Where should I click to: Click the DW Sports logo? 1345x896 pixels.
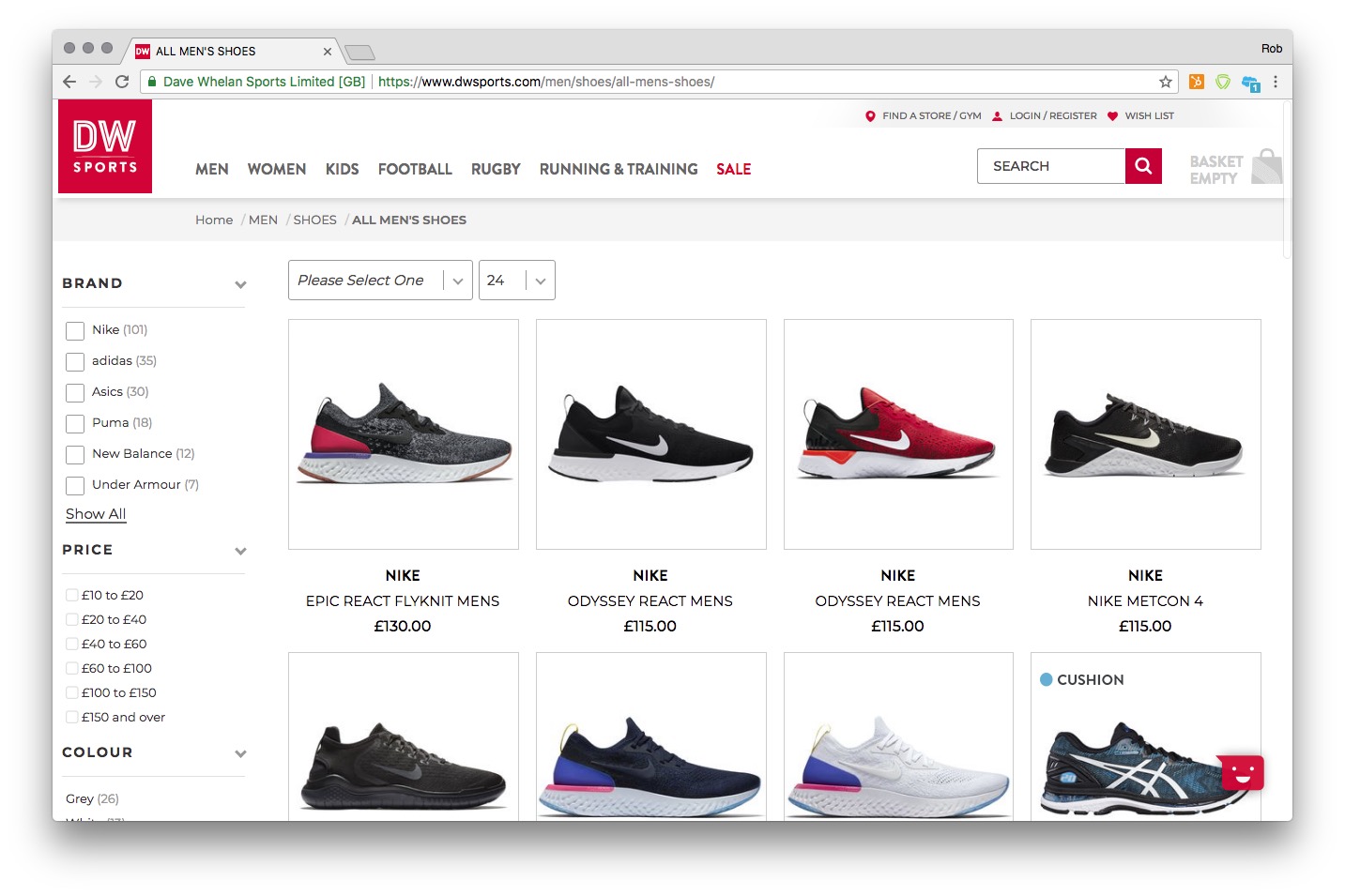(105, 147)
